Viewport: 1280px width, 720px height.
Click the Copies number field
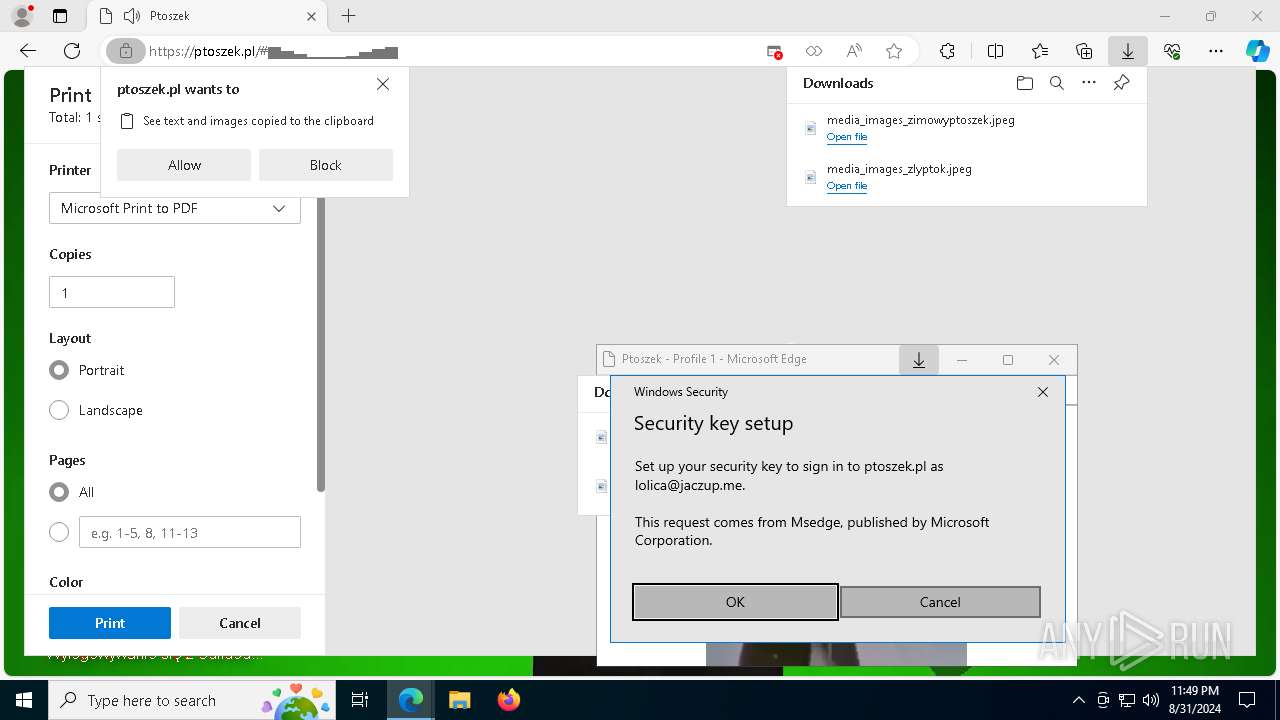pyautogui.click(x=112, y=292)
